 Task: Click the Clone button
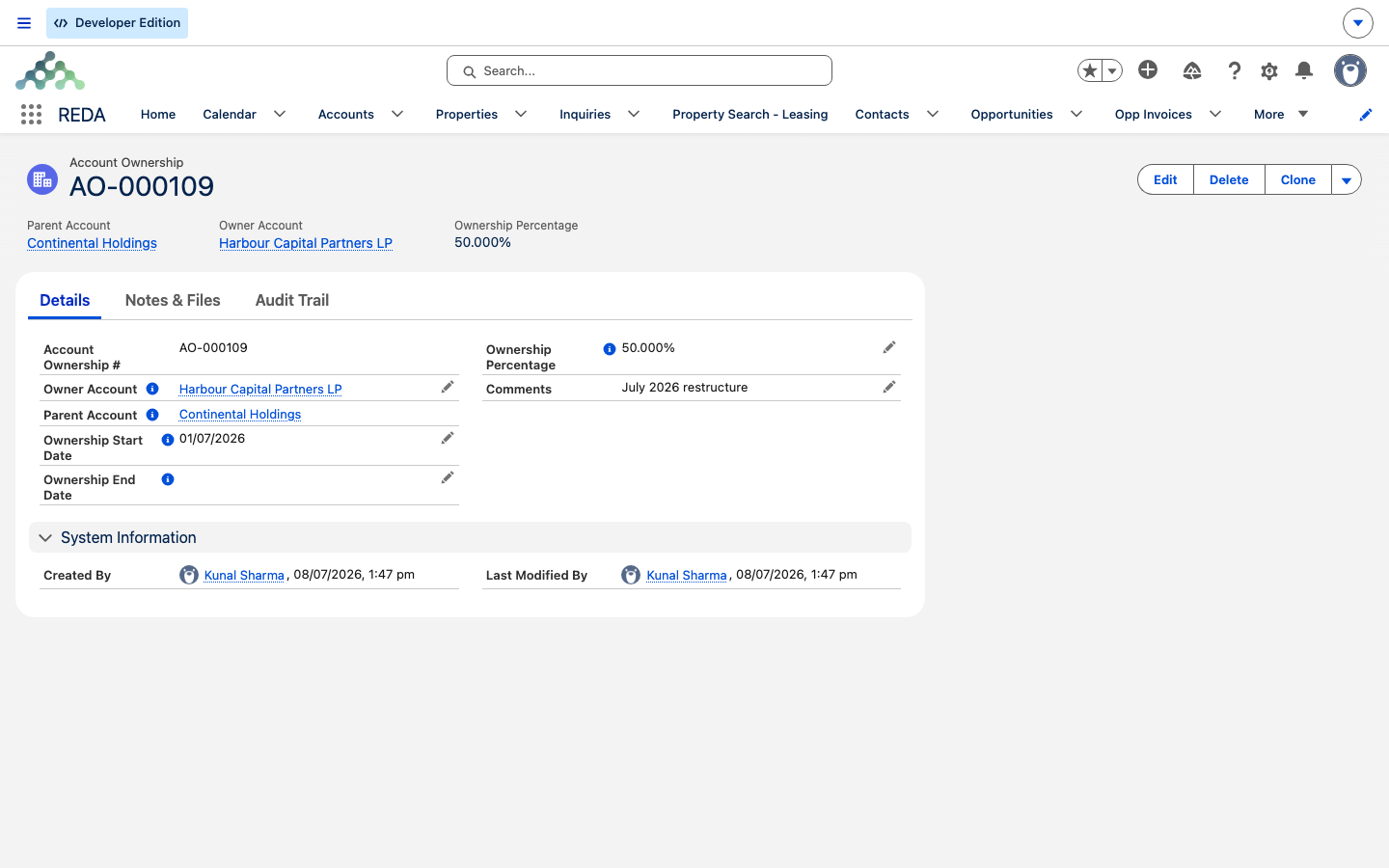(x=1298, y=179)
